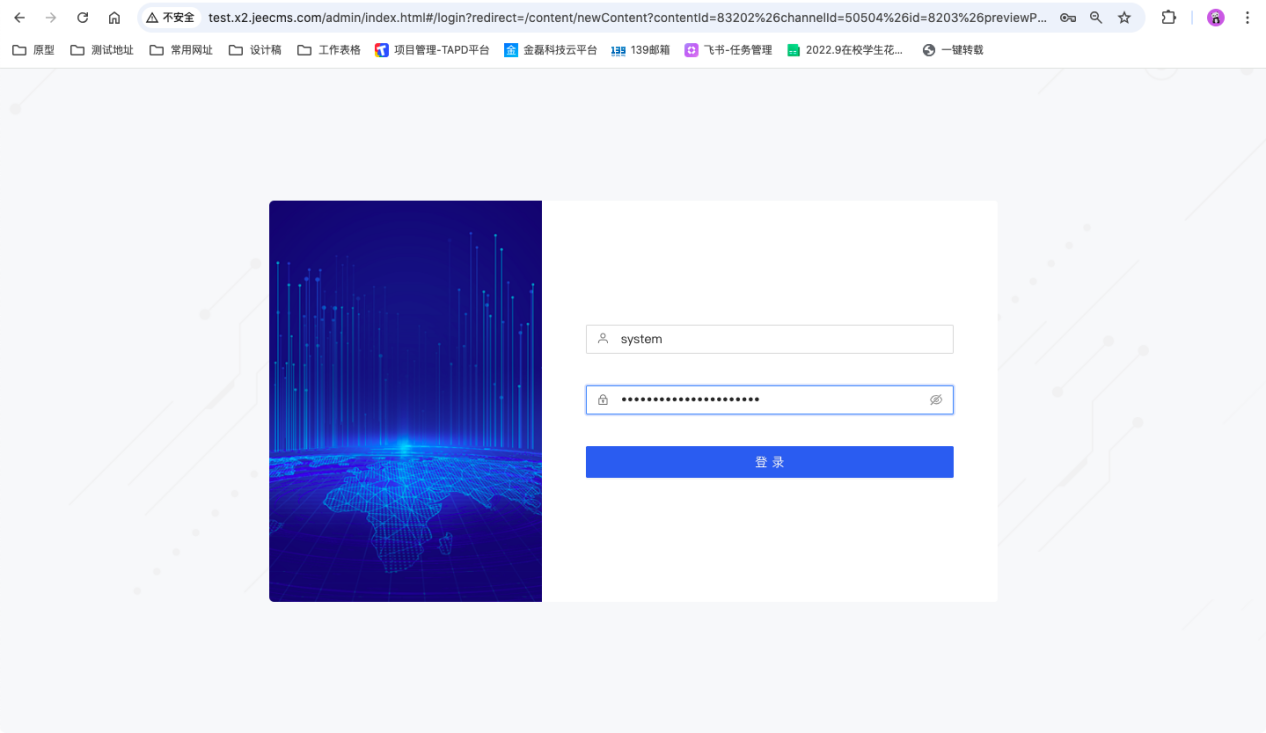Open the extensions puzzle icon
The image size is (1266, 733).
(1168, 18)
